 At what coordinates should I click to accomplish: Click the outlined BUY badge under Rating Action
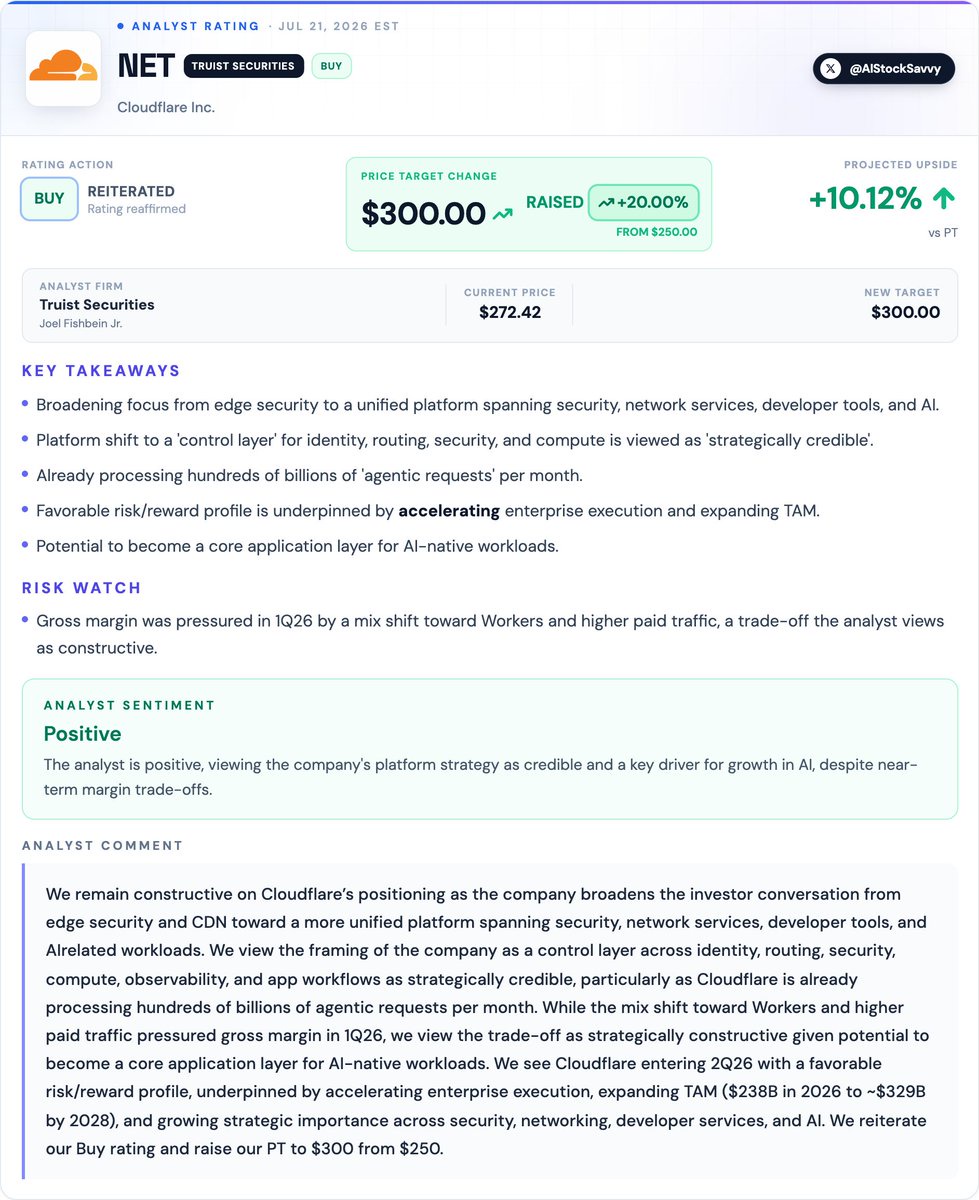tap(49, 198)
